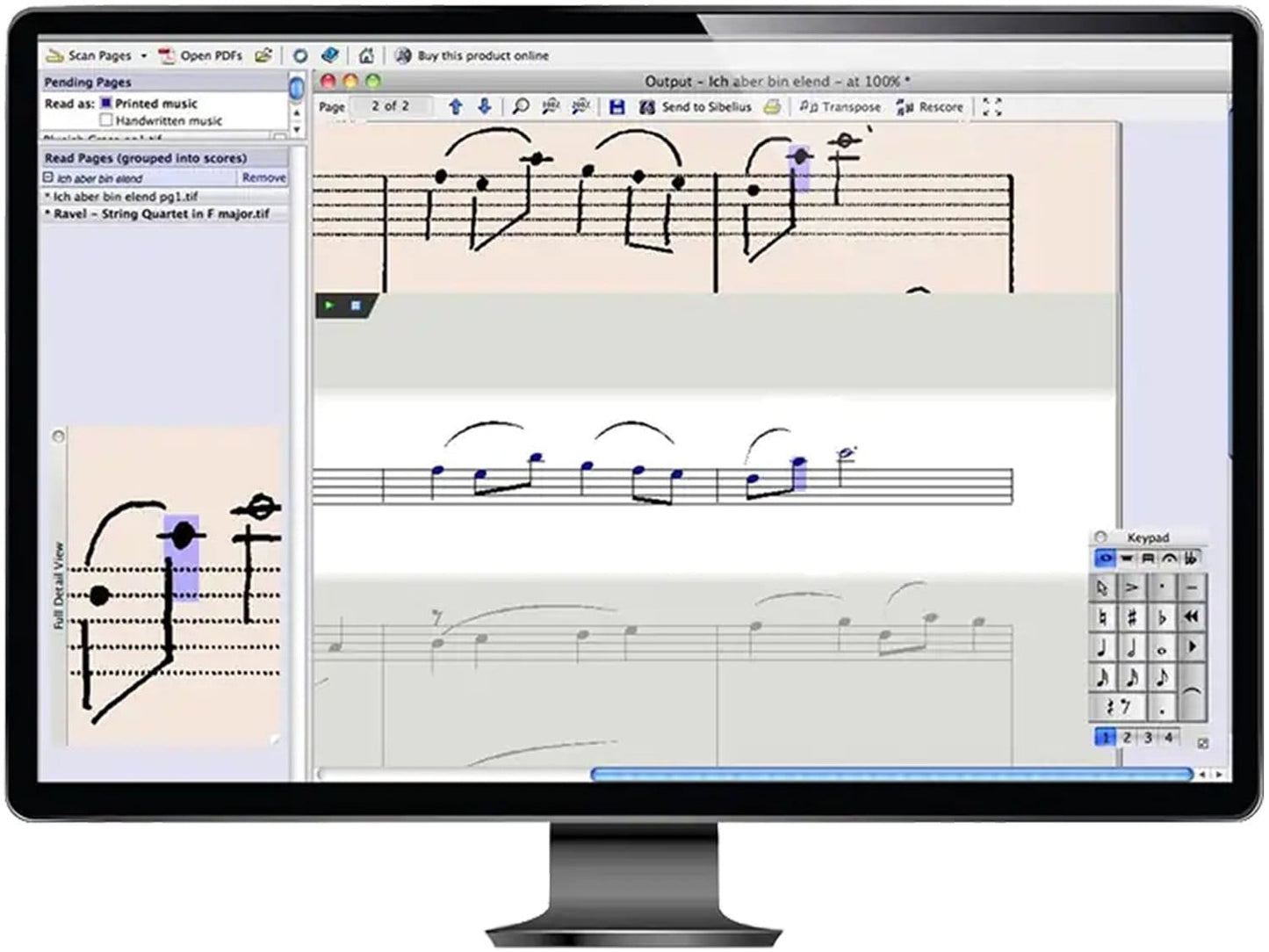Toggle the Printed music checkbox

click(x=106, y=104)
